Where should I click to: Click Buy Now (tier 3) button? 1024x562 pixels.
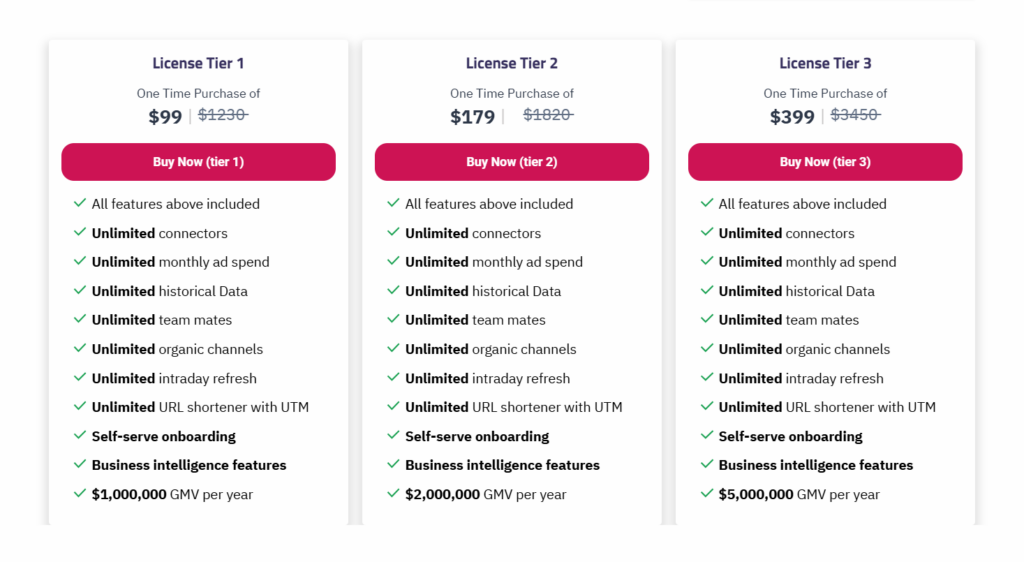[825, 162]
